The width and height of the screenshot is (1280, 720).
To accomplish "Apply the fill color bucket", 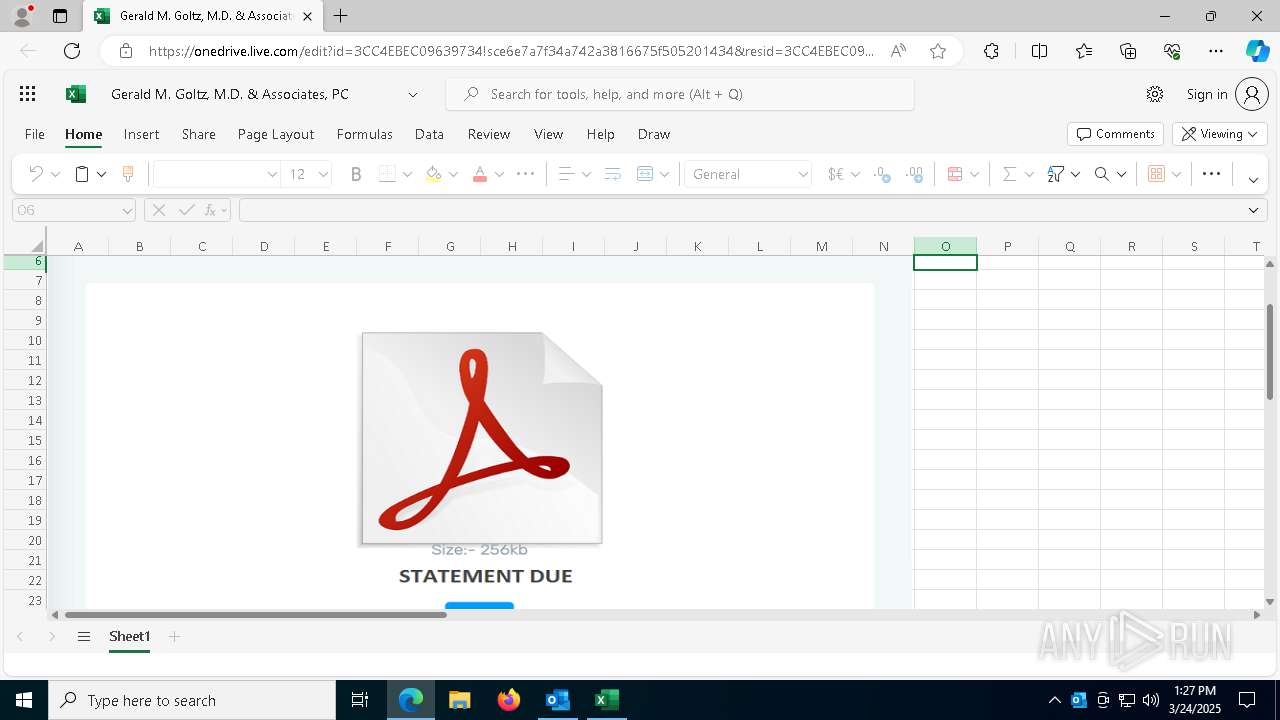I will [x=433, y=174].
